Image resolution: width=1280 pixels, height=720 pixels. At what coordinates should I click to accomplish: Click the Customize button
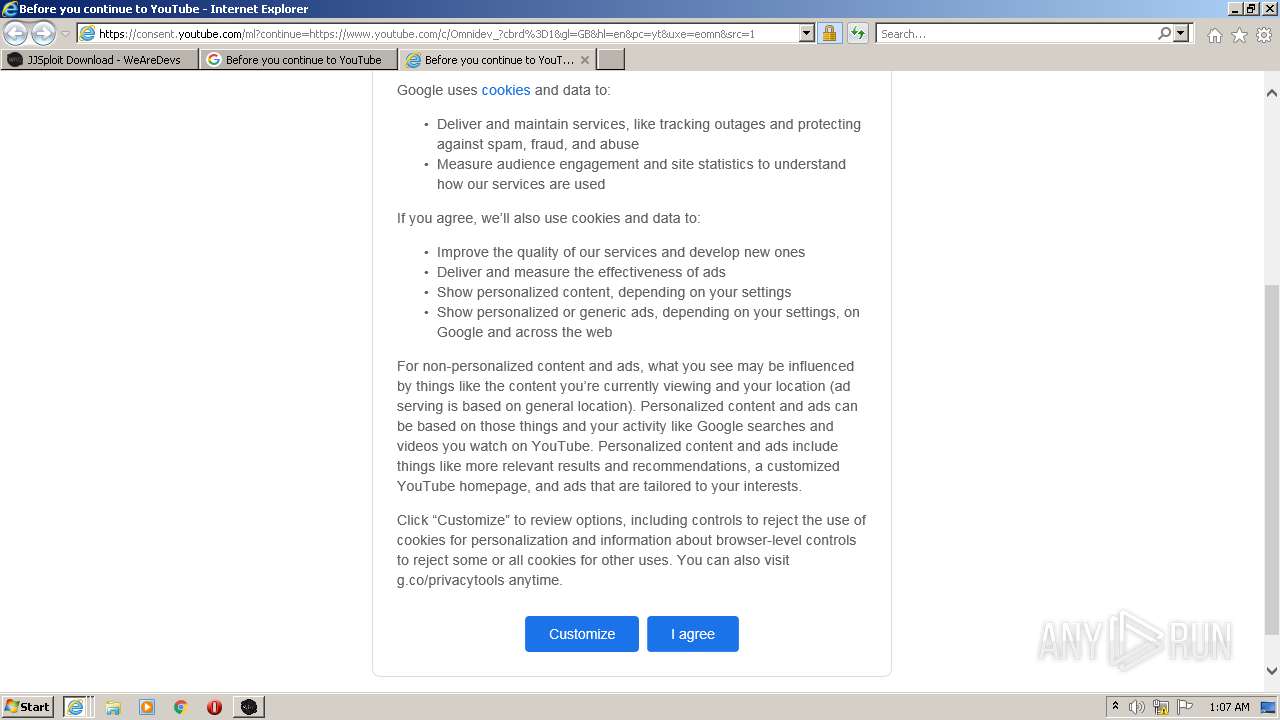pyautogui.click(x=582, y=634)
